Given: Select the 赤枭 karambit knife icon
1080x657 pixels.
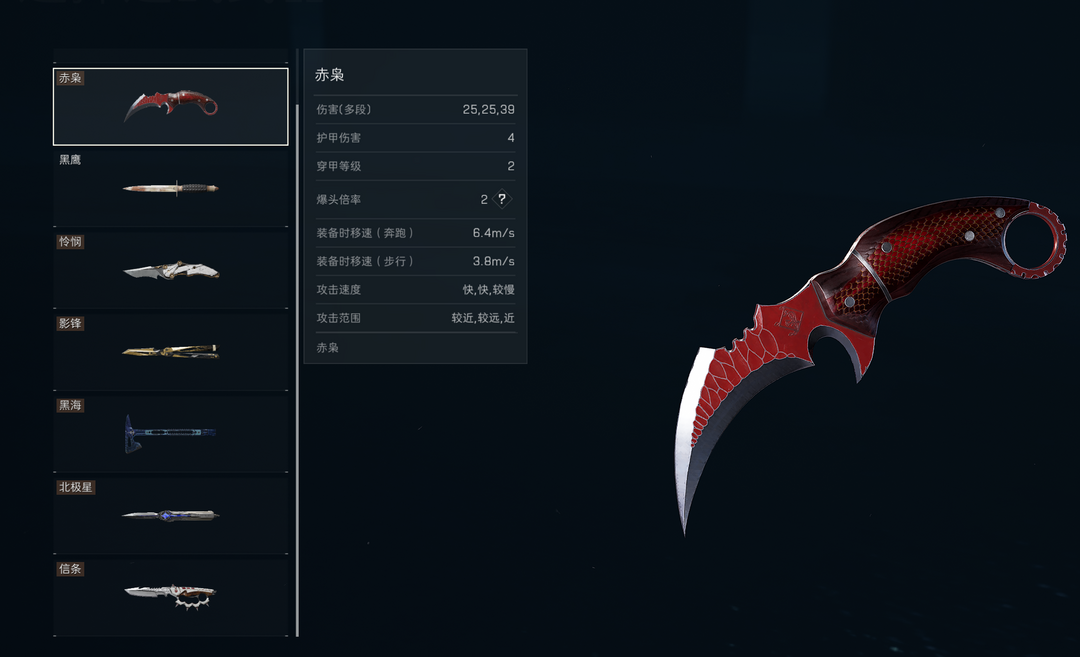Looking at the screenshot, I should [171, 105].
